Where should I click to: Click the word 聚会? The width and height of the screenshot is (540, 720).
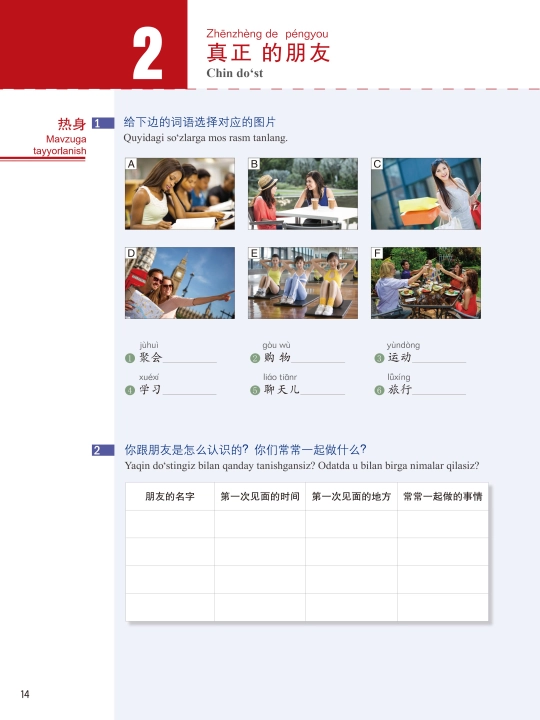[x=151, y=358]
